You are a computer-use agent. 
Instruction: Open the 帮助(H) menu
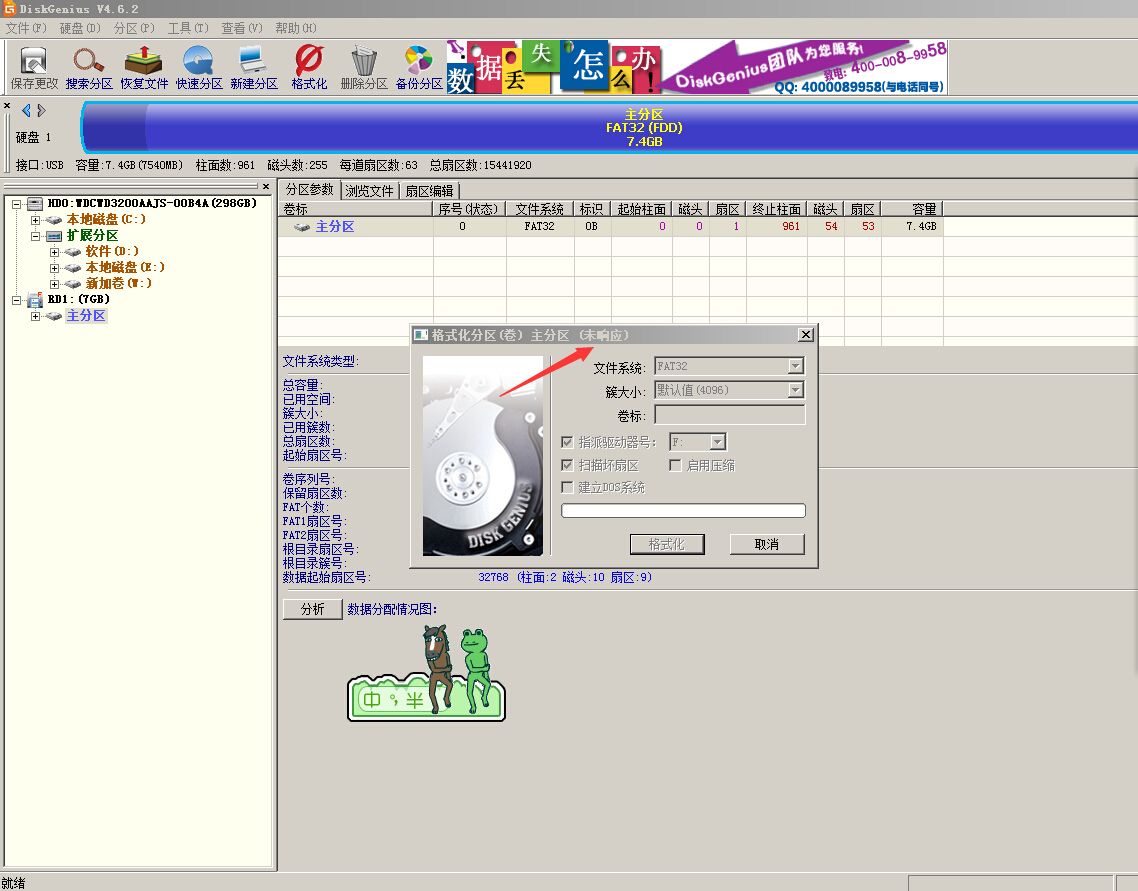point(295,28)
